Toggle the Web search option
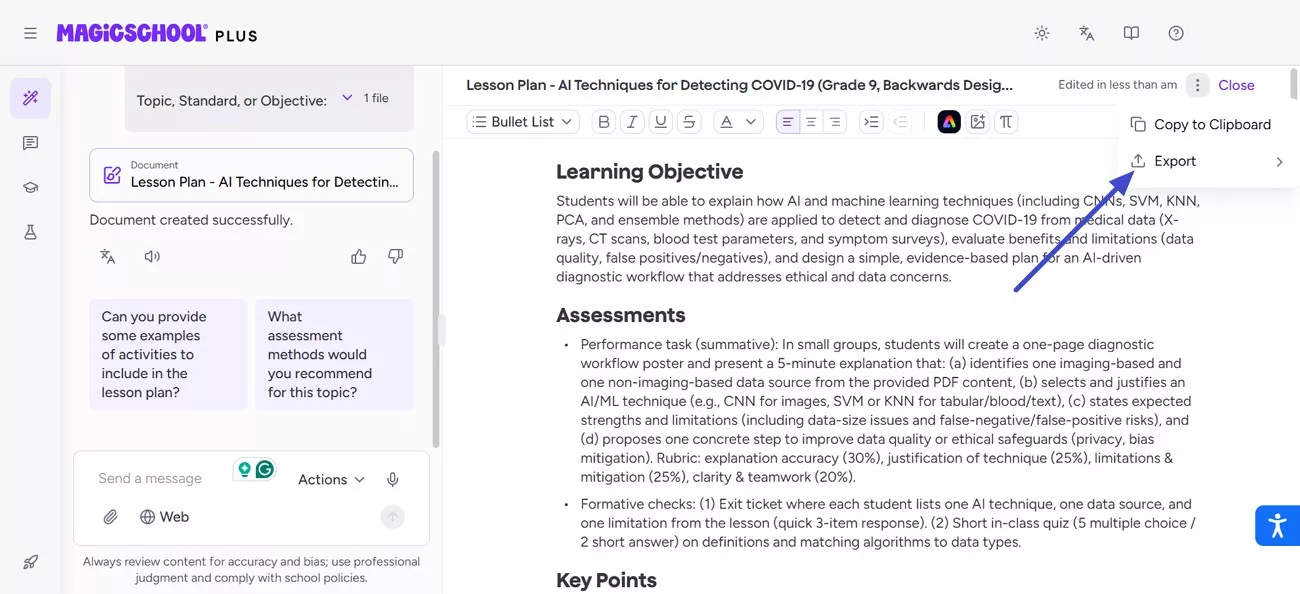 [x=164, y=517]
